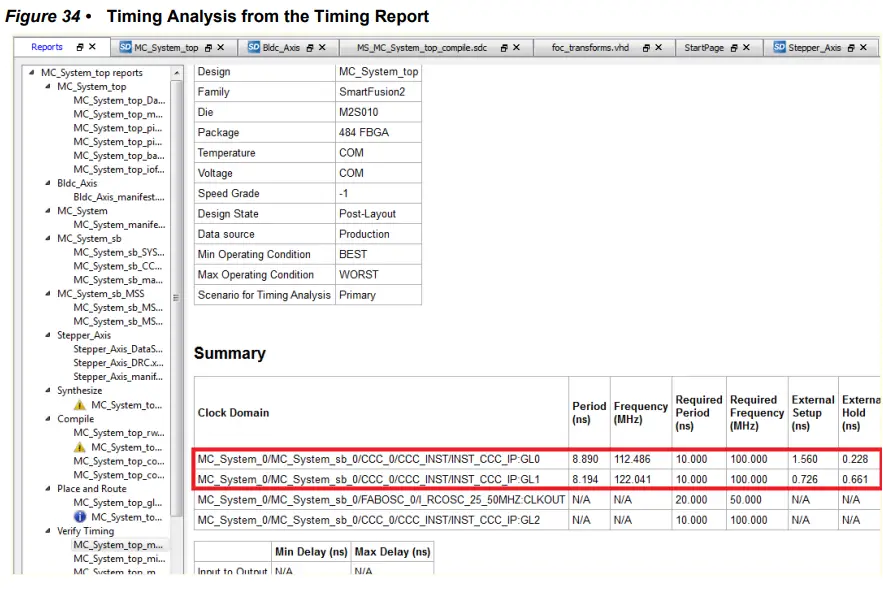Click the 112.486 frequency value
The height and width of the screenshot is (594, 883).
(x=632, y=459)
